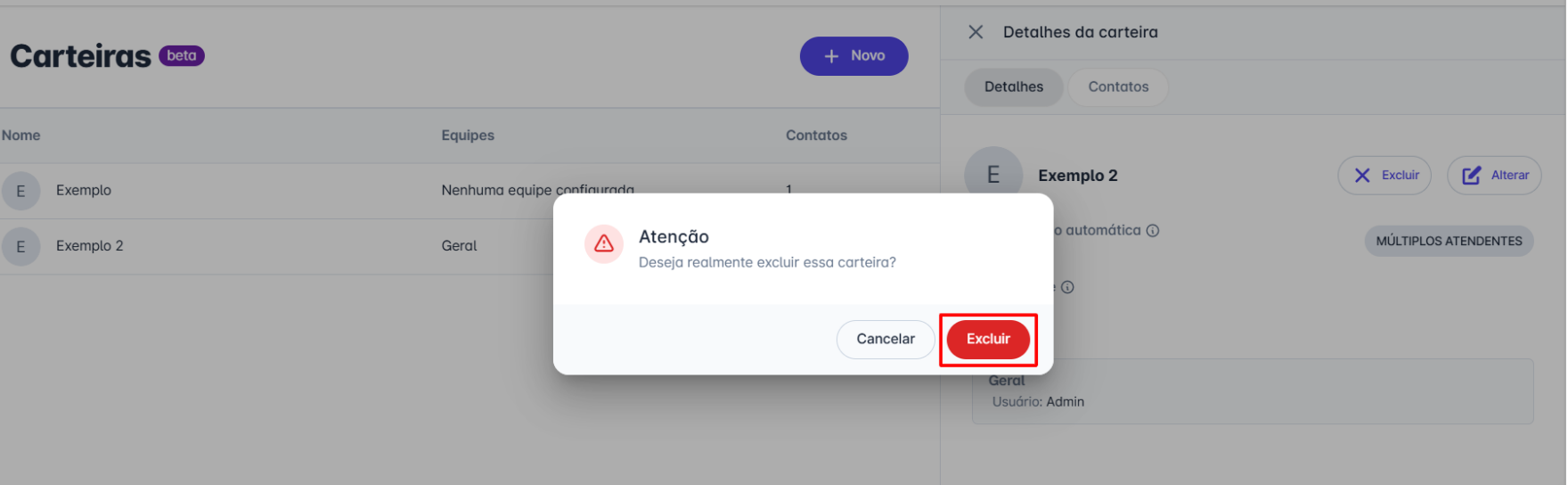Click the 'E' avatar of the Exemplo row

(20, 191)
